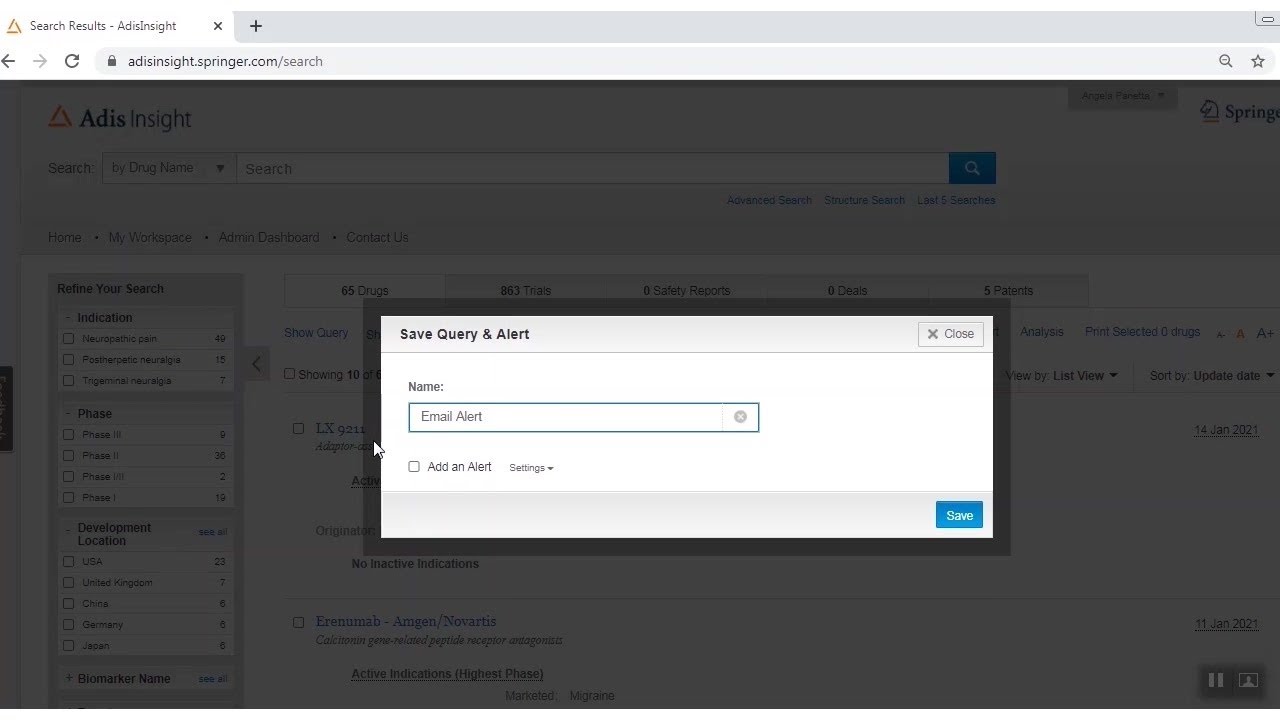This screenshot has width=1280, height=720.
Task: Open the by Drug Name search dropdown
Action: [x=169, y=168]
